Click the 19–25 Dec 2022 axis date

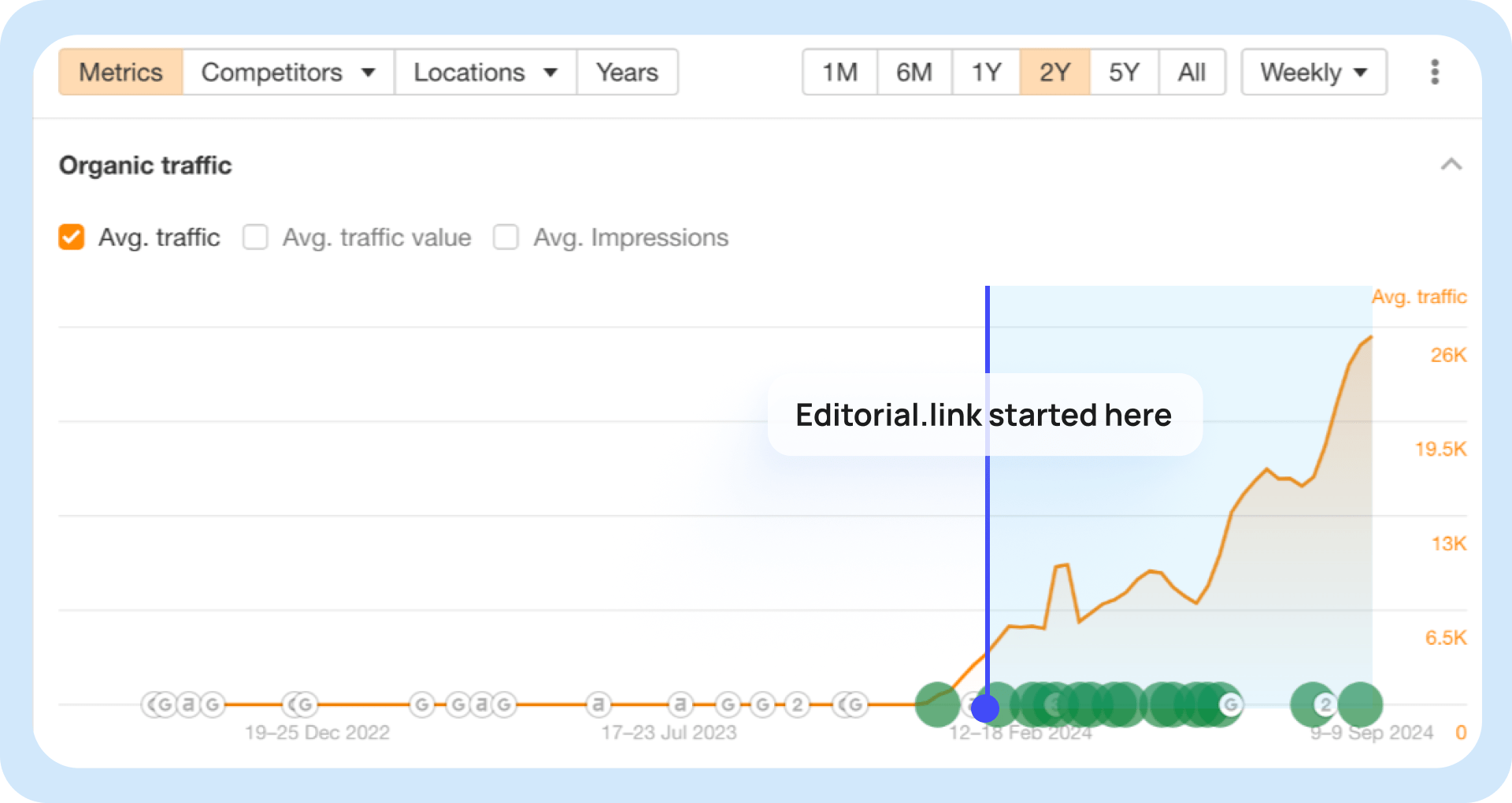coord(317,733)
